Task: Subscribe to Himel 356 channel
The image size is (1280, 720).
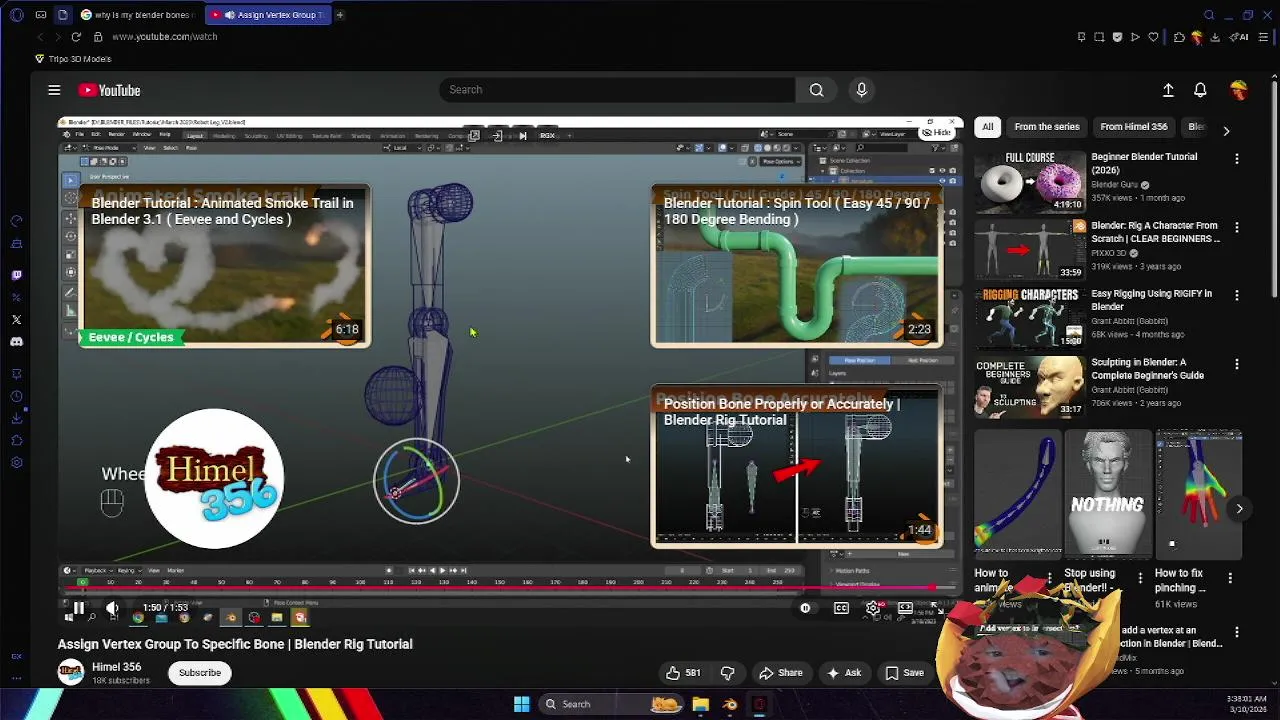Action: coord(200,673)
